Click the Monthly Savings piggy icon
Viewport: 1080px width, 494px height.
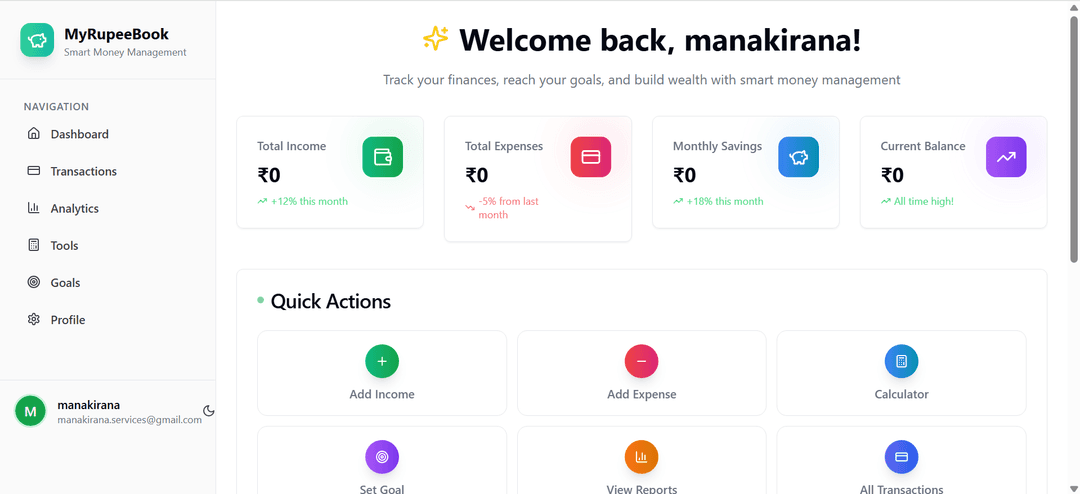[798, 157]
